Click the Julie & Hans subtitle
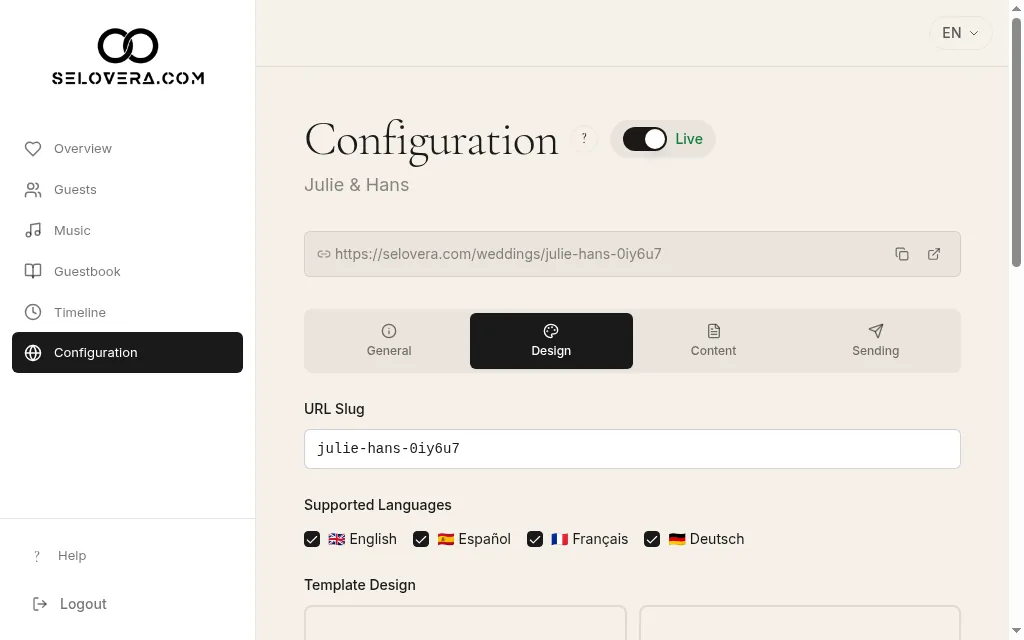Viewport: 1024px width, 640px height. (357, 185)
